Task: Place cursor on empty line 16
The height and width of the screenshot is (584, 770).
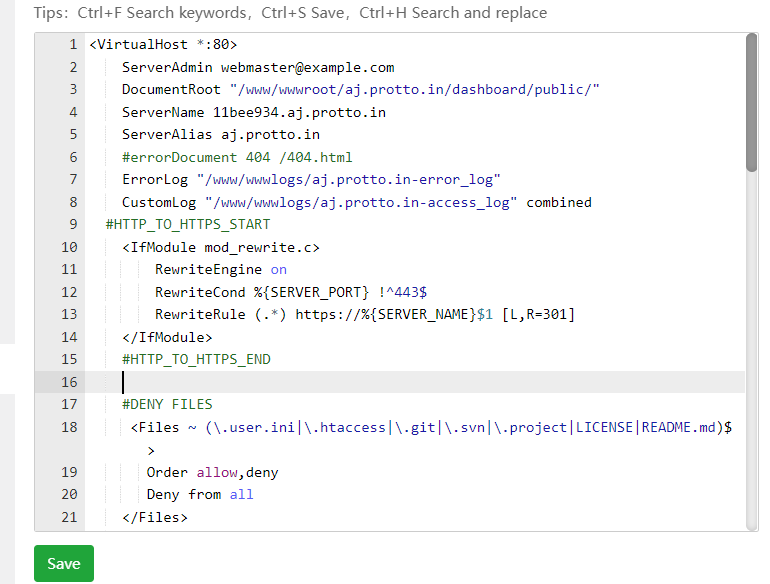Action: (x=400, y=382)
